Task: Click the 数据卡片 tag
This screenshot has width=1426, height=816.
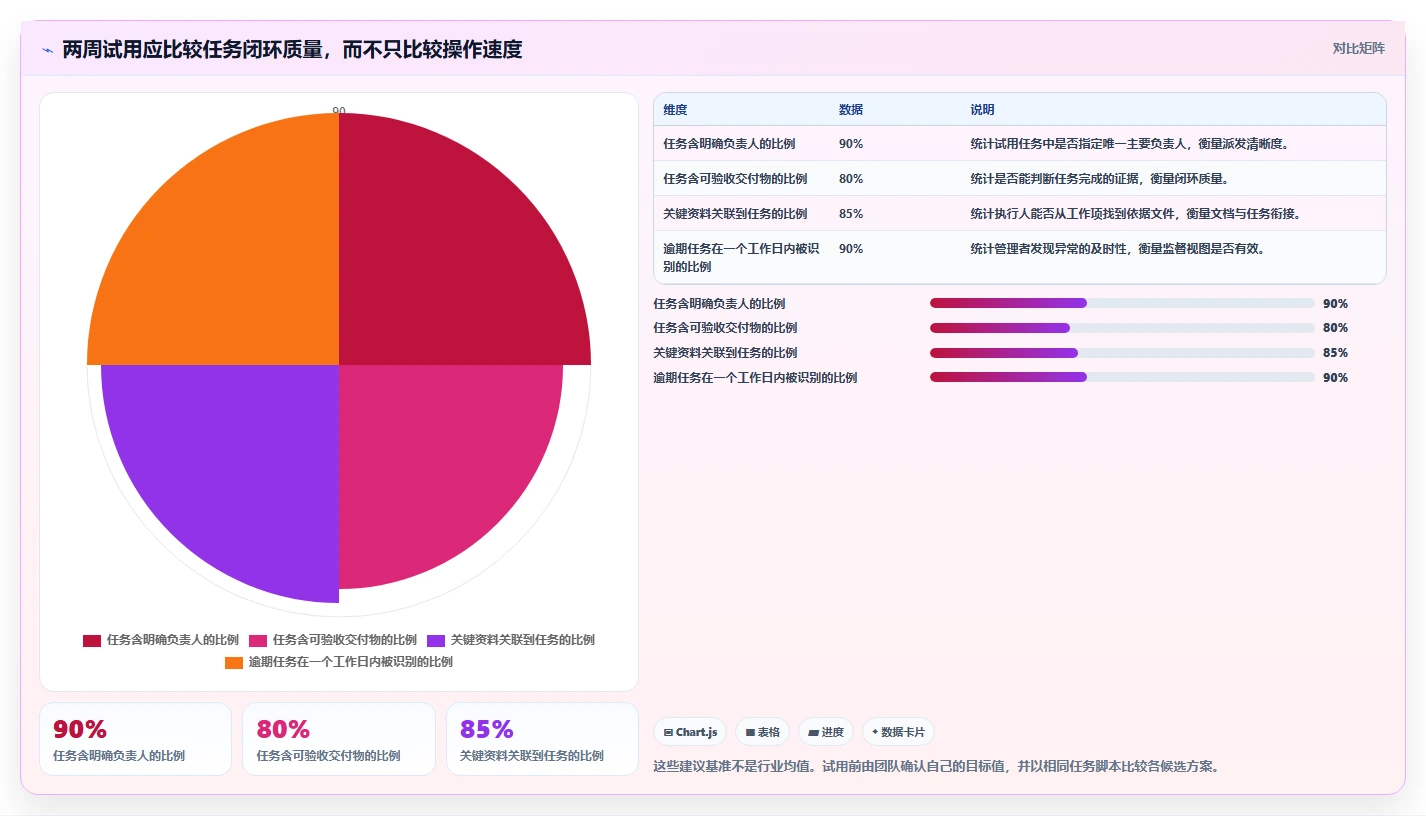Action: [x=898, y=732]
